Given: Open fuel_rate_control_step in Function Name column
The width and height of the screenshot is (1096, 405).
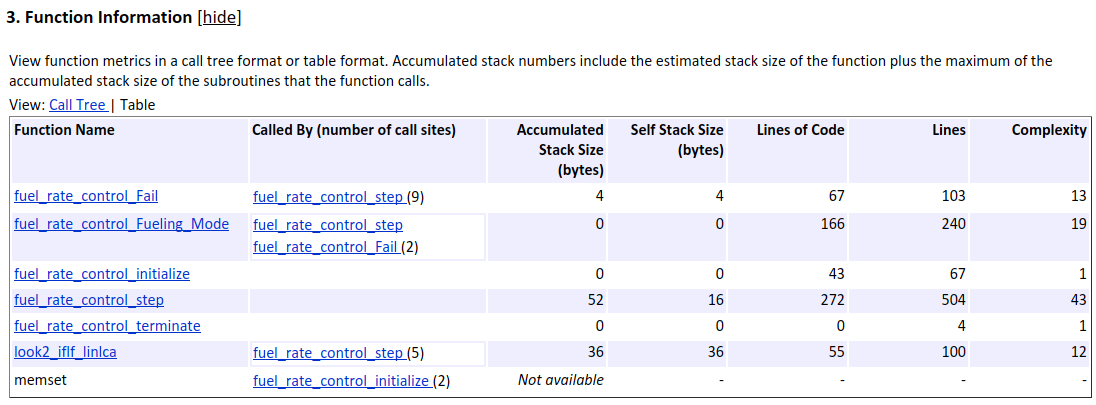Looking at the screenshot, I should click(89, 299).
